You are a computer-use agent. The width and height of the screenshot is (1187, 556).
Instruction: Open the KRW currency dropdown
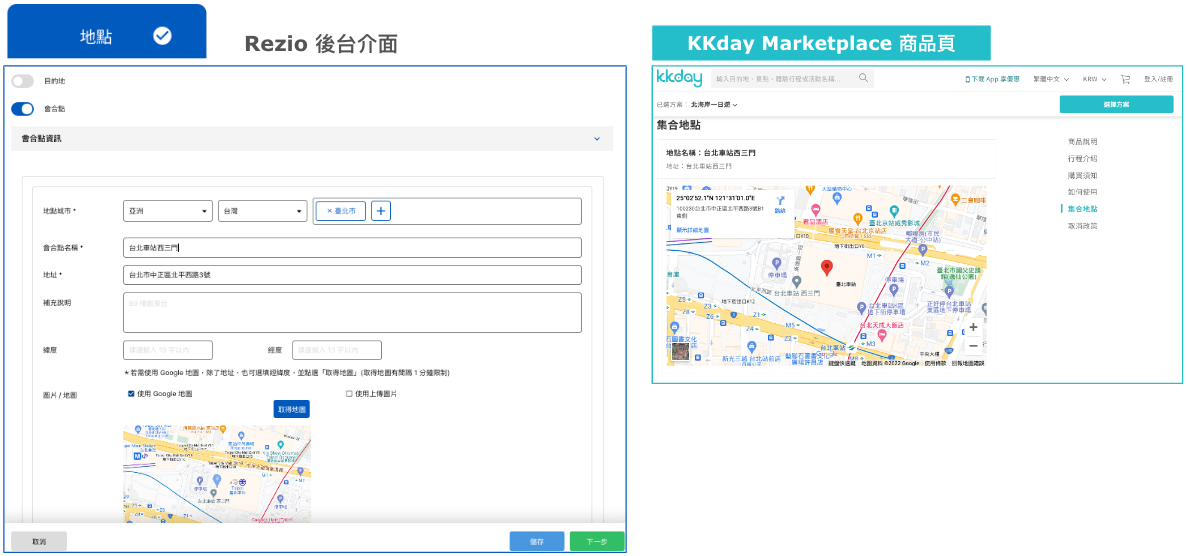tap(1094, 79)
